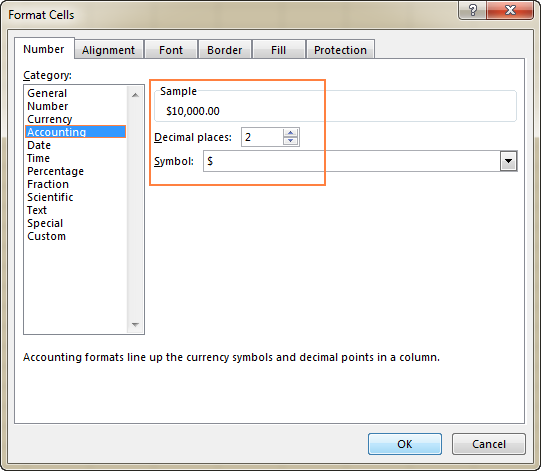541x471 pixels.
Task: Select the Currency category
Action: pos(50,119)
